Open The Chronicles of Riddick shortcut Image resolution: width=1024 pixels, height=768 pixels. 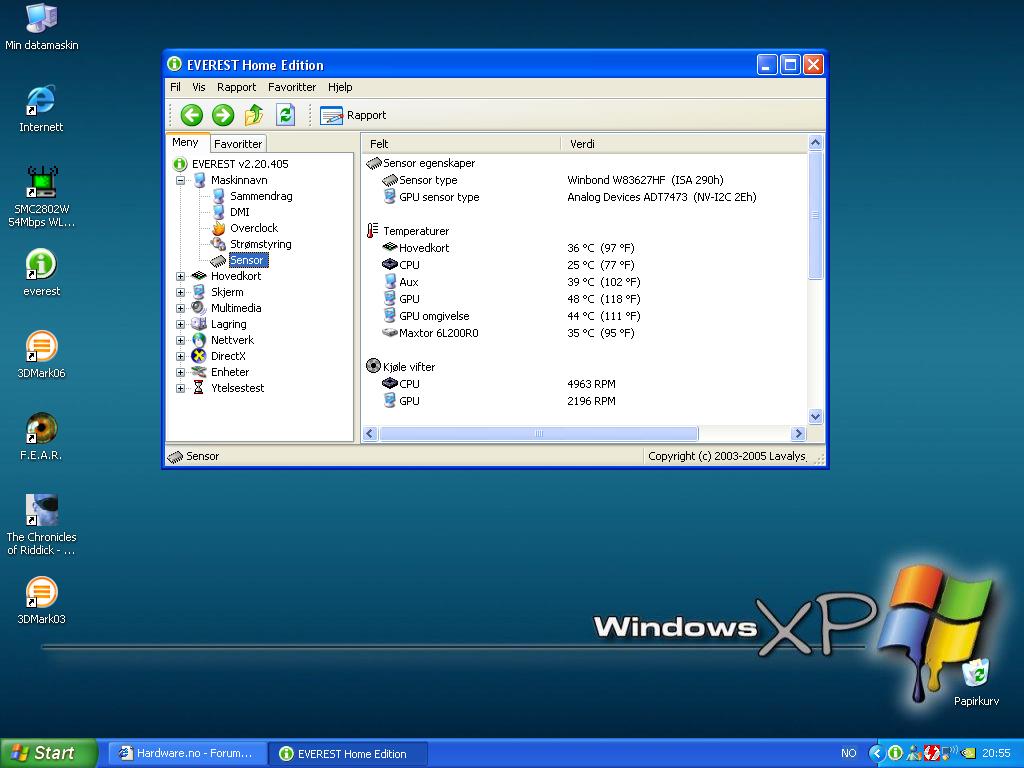[x=41, y=525]
